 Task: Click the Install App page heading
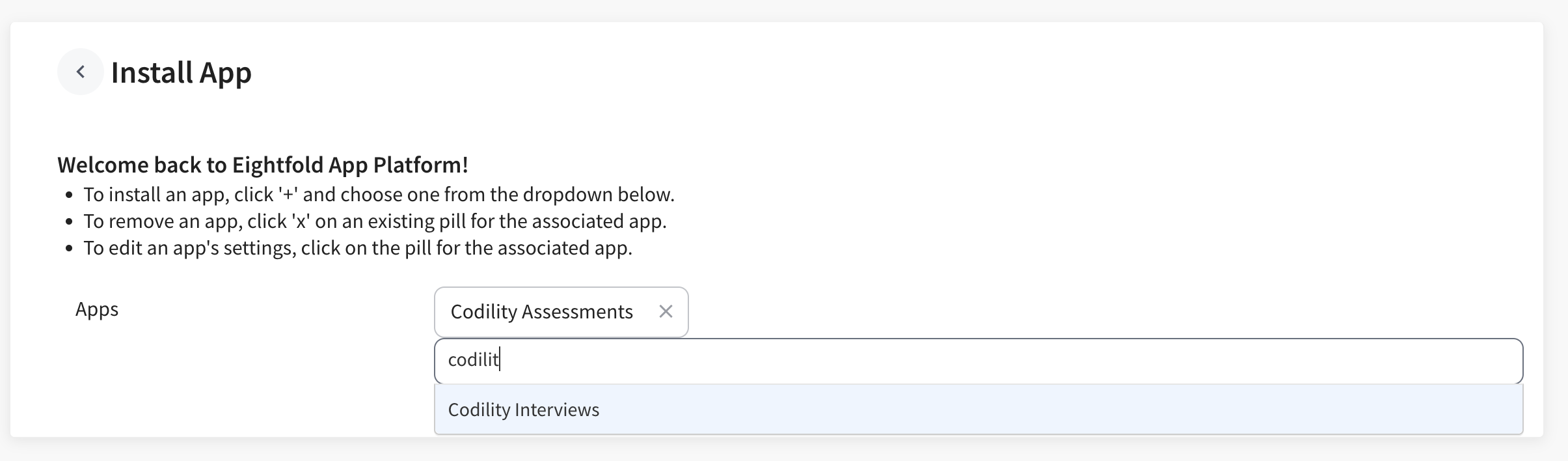(x=182, y=72)
